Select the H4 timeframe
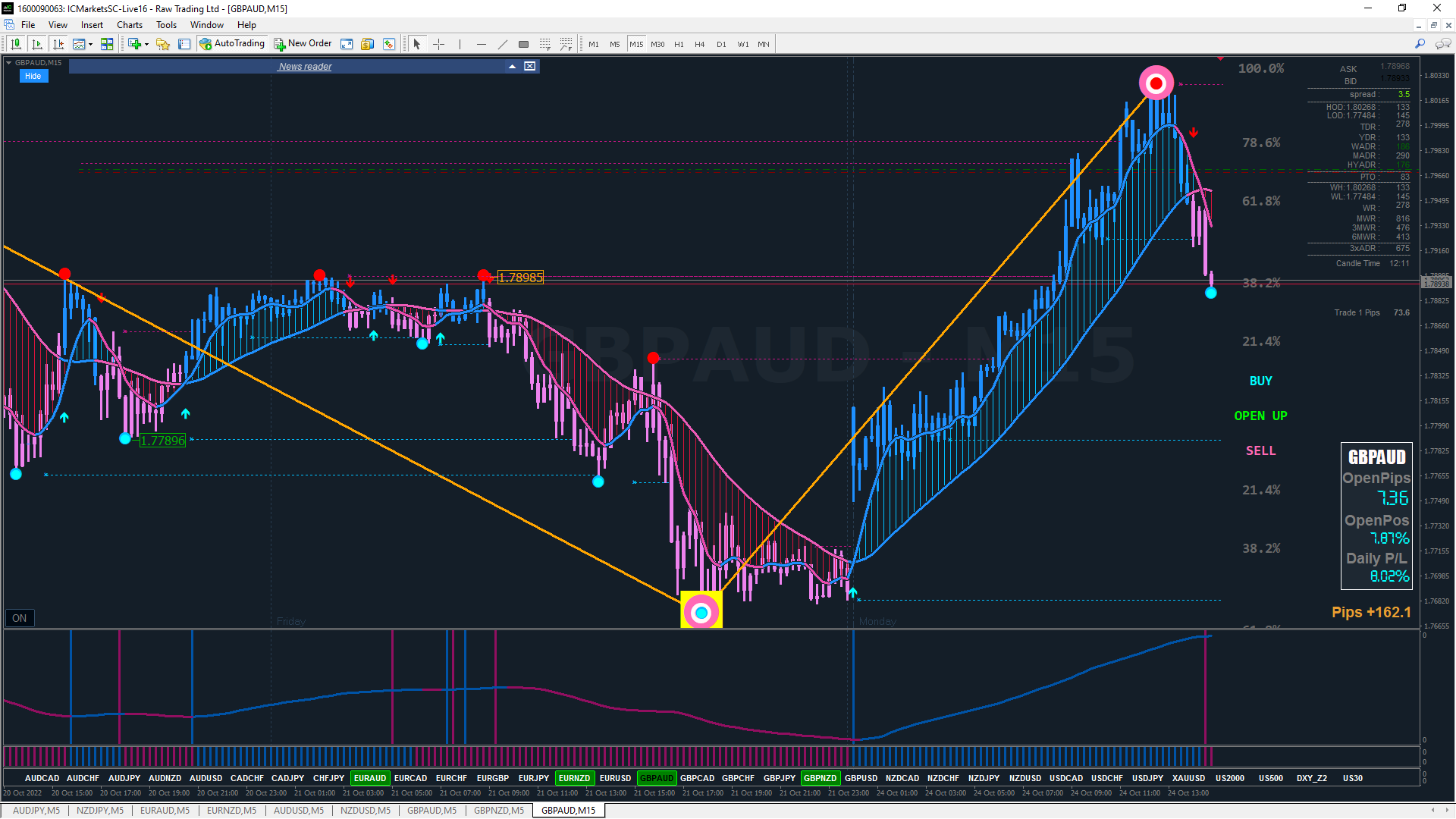1456x819 pixels. pyautogui.click(x=699, y=44)
